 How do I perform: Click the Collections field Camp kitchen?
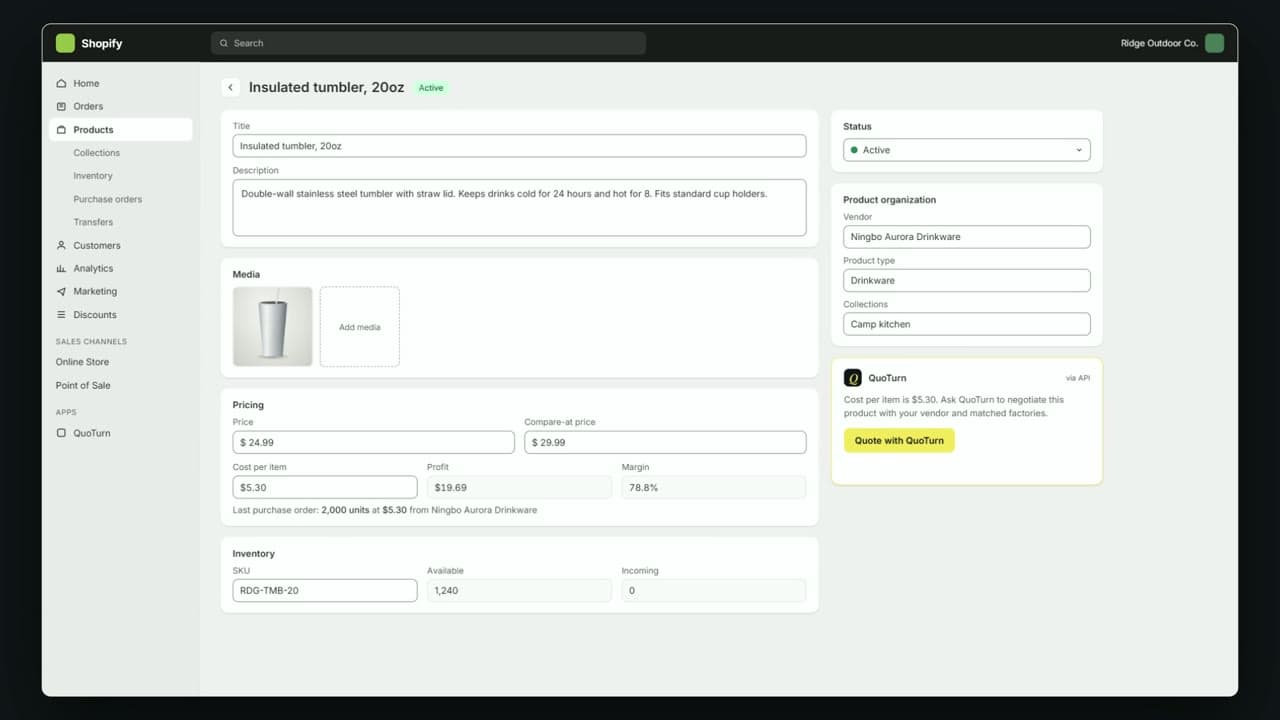click(x=967, y=324)
